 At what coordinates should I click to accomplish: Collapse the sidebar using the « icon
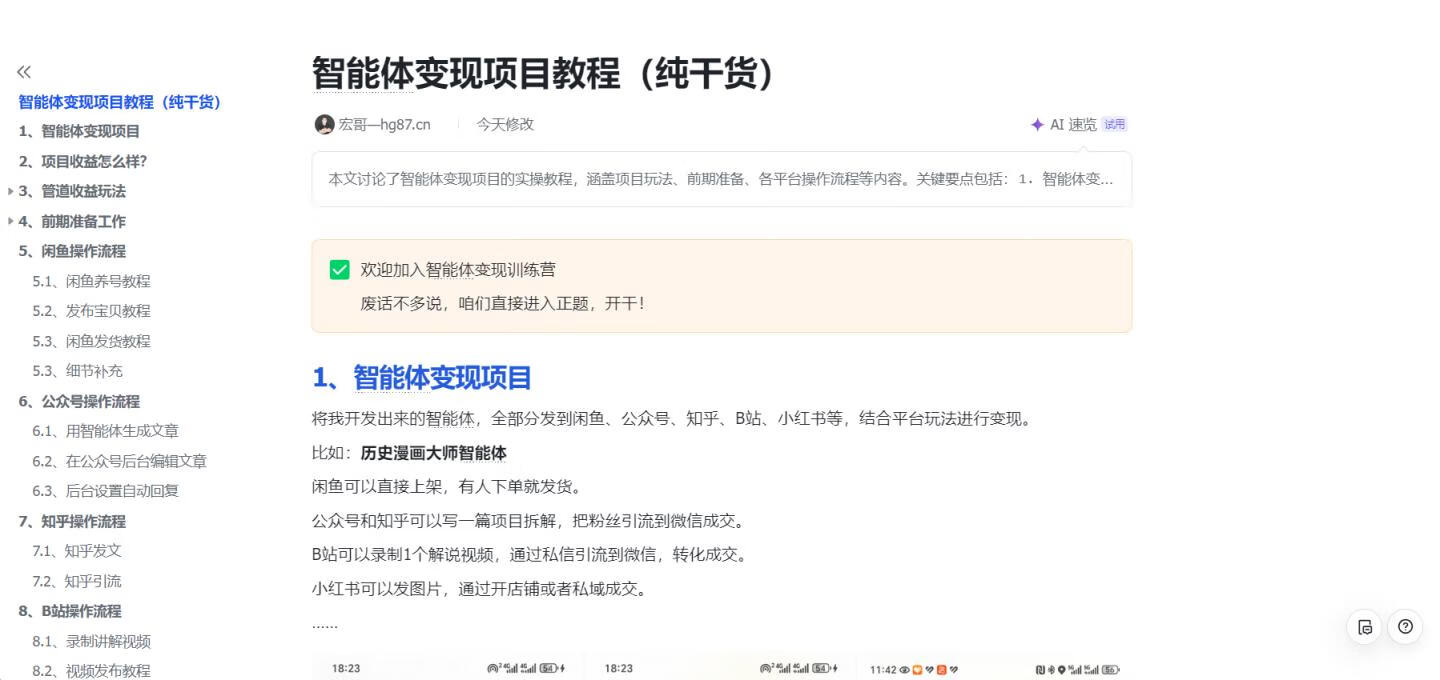(22, 72)
